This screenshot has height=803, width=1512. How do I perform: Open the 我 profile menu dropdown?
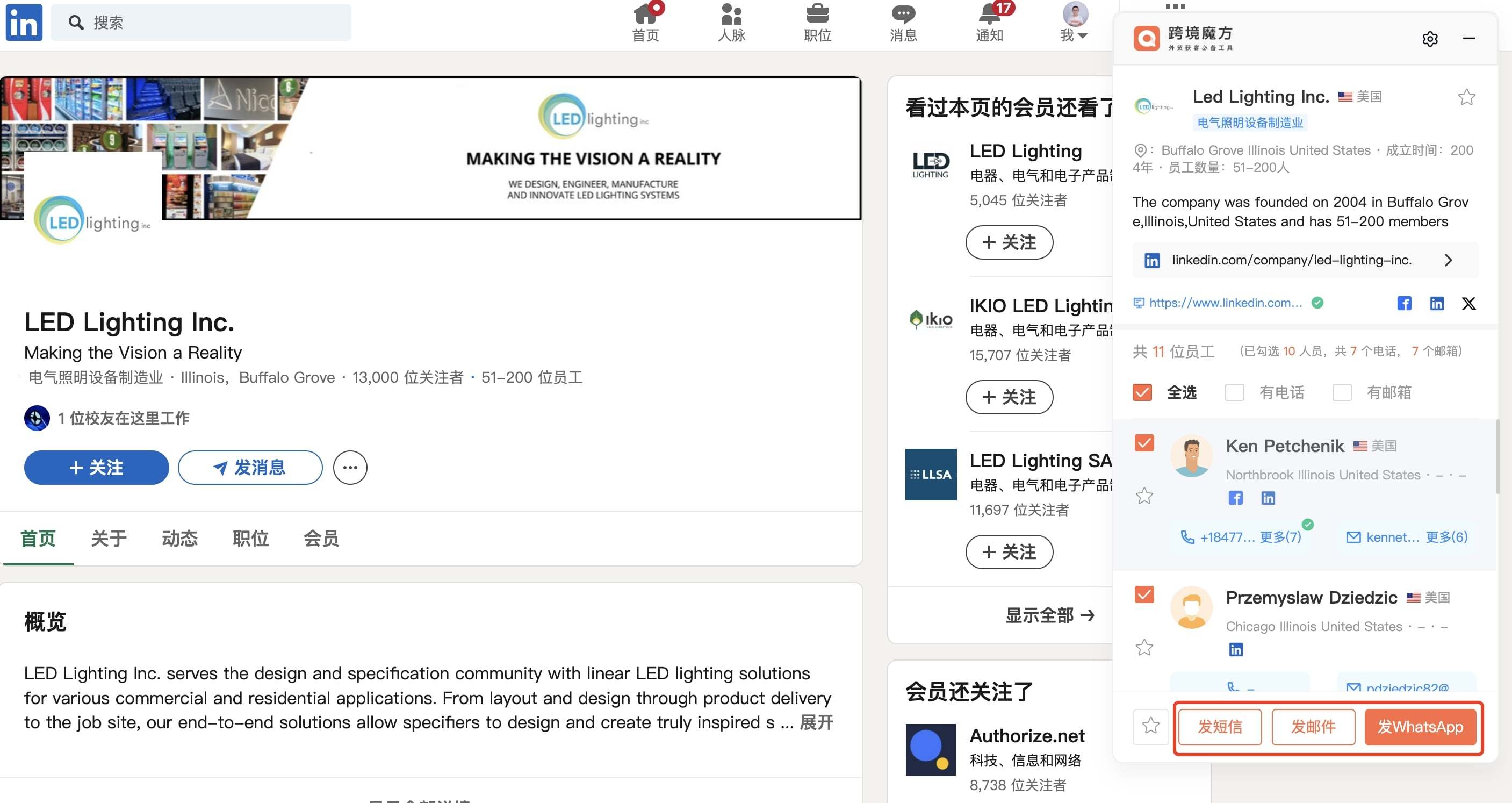[1075, 23]
